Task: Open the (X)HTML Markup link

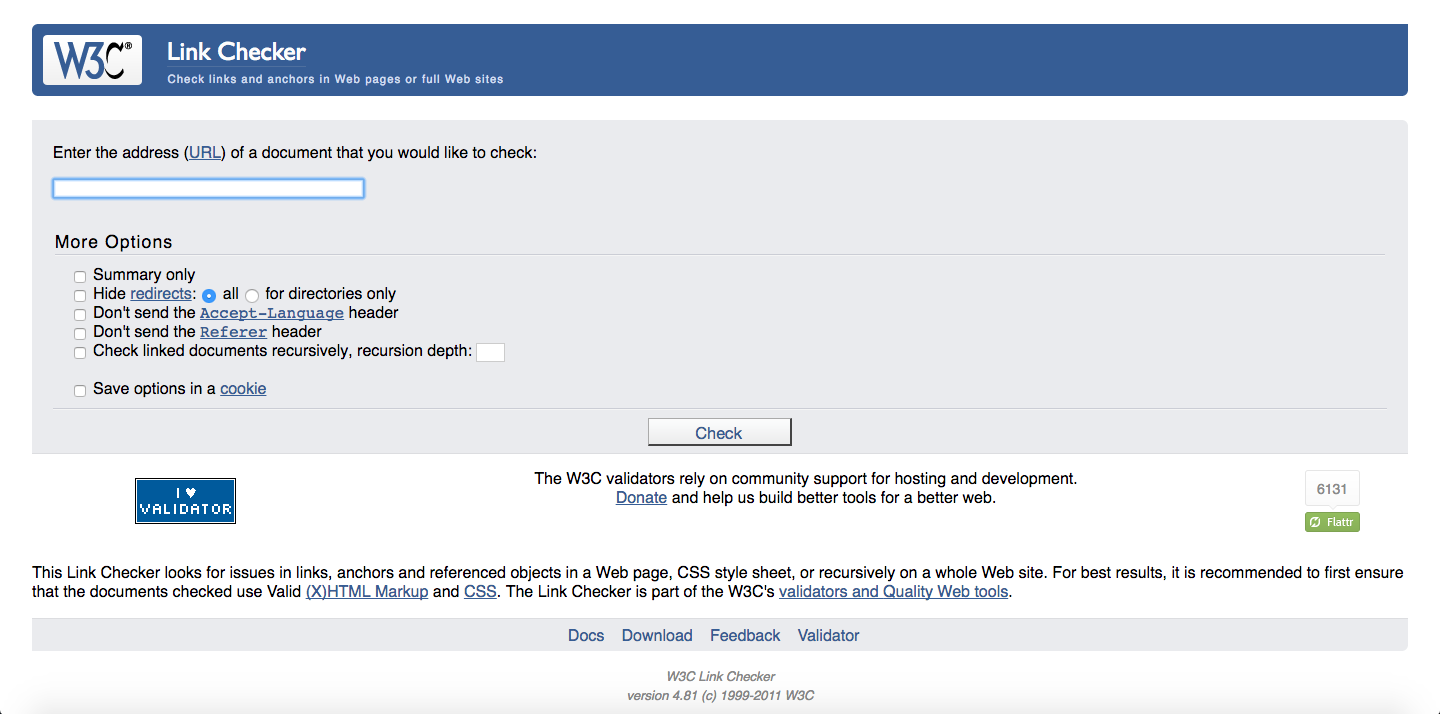Action: [x=367, y=592]
